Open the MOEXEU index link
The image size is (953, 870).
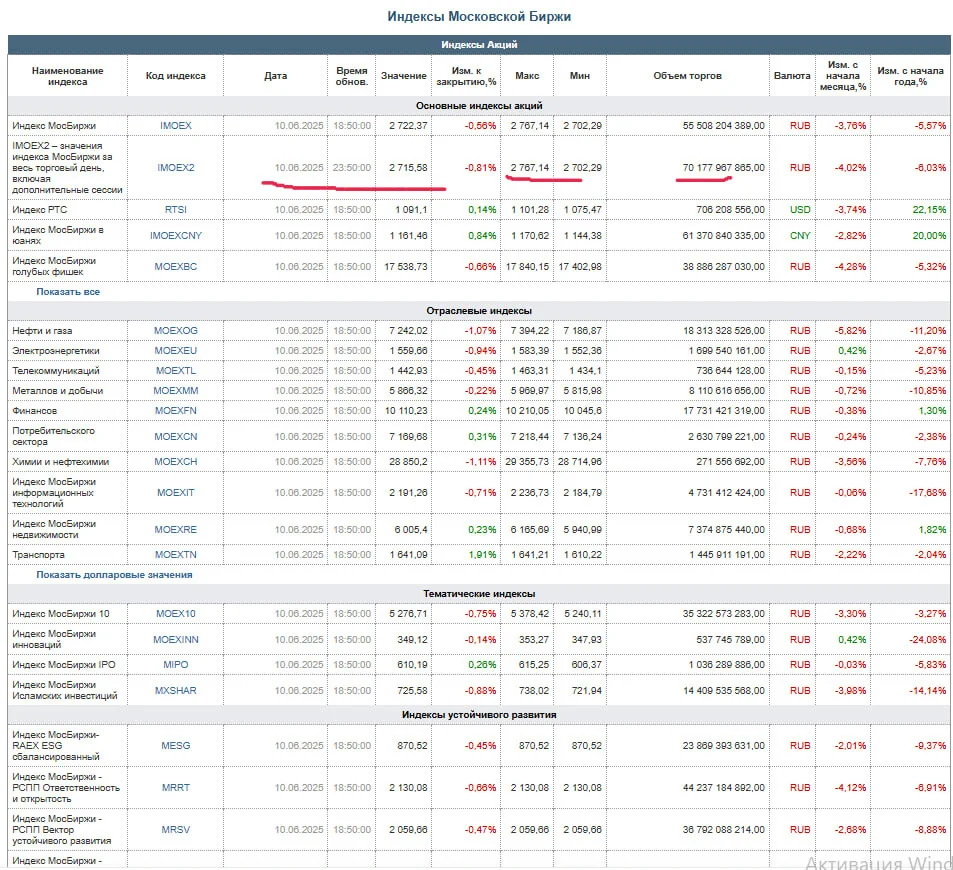(x=176, y=350)
